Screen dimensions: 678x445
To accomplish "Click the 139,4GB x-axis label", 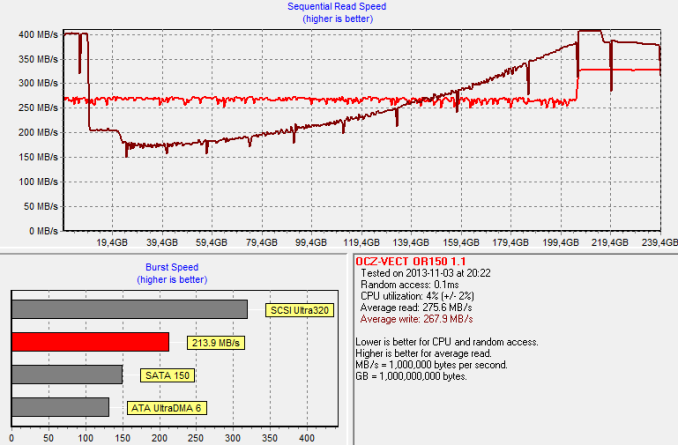I will tap(411, 243).
